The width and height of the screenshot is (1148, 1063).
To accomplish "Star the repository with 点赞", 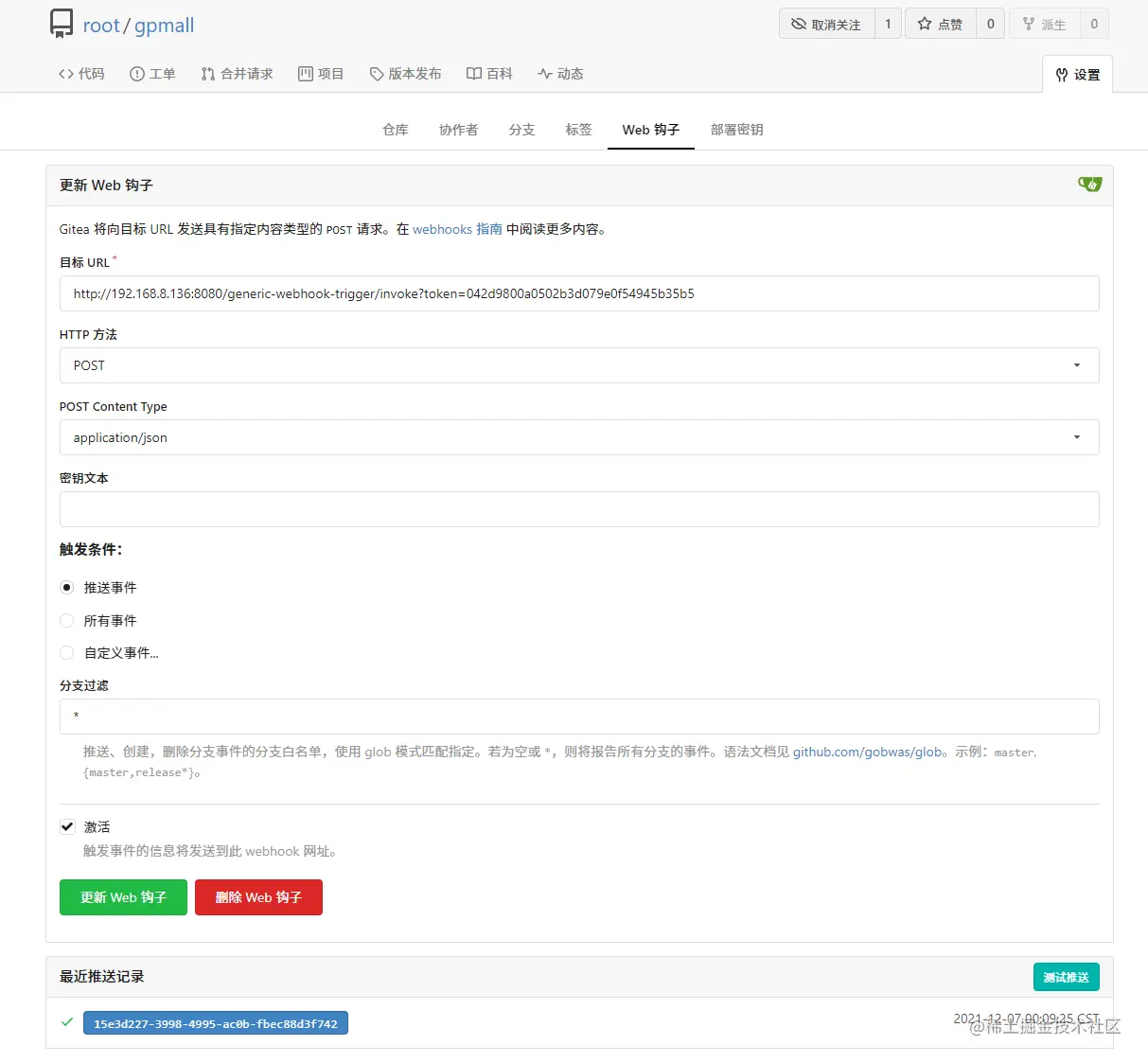I will tap(941, 24).
